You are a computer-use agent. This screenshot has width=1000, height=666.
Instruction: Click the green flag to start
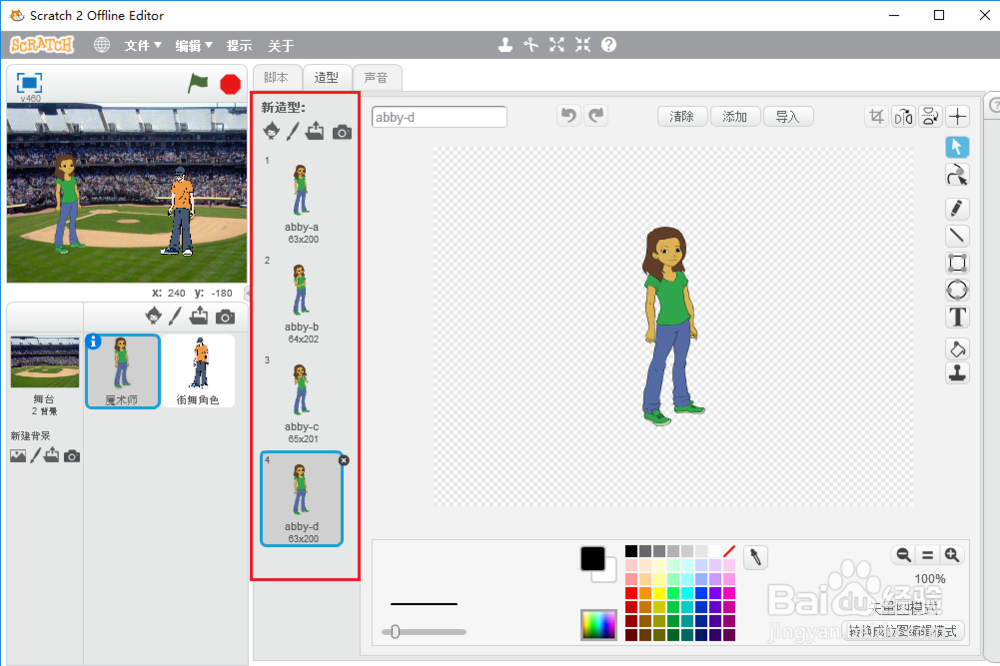tap(198, 83)
